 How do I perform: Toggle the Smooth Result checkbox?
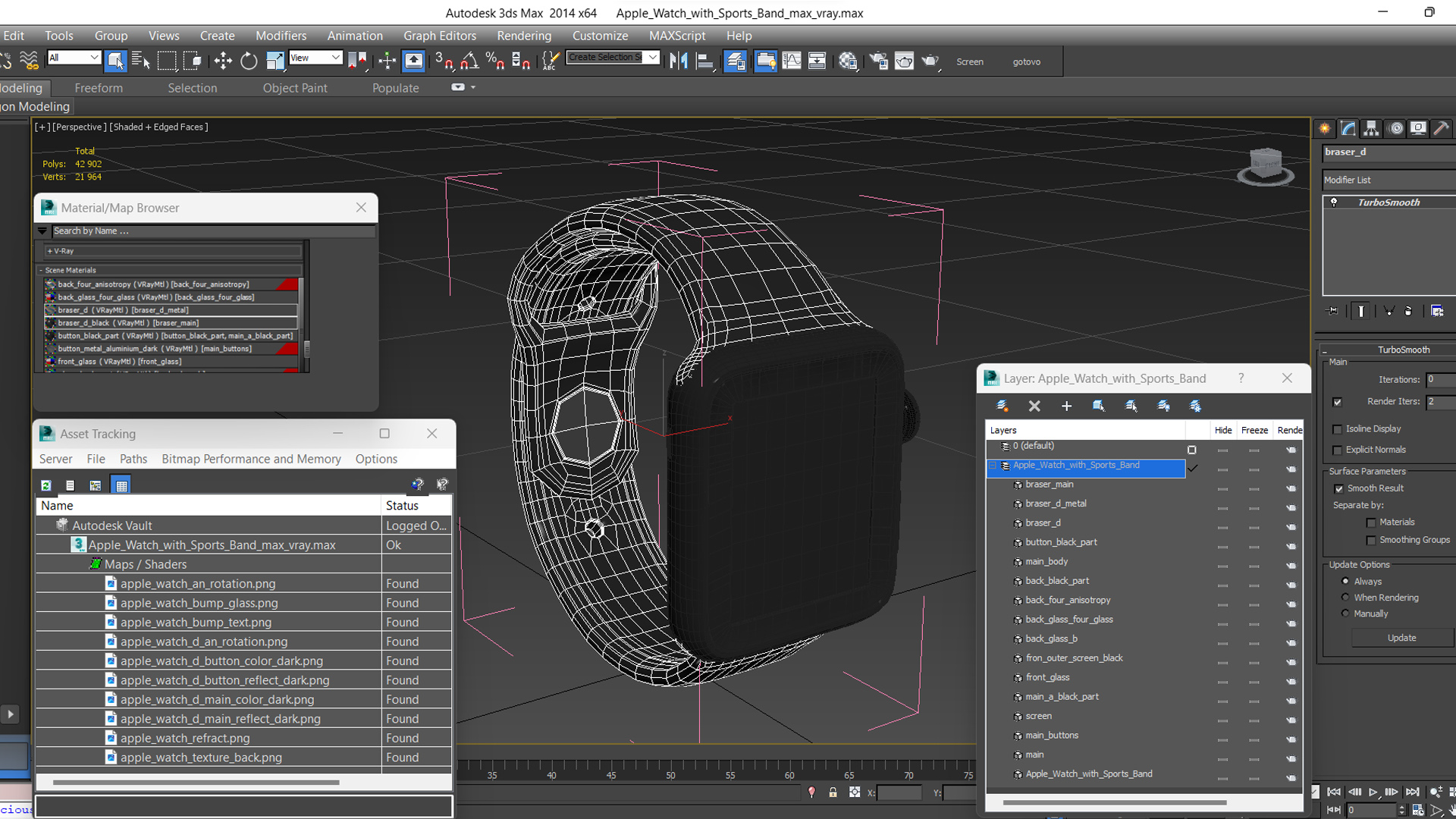(x=1338, y=488)
